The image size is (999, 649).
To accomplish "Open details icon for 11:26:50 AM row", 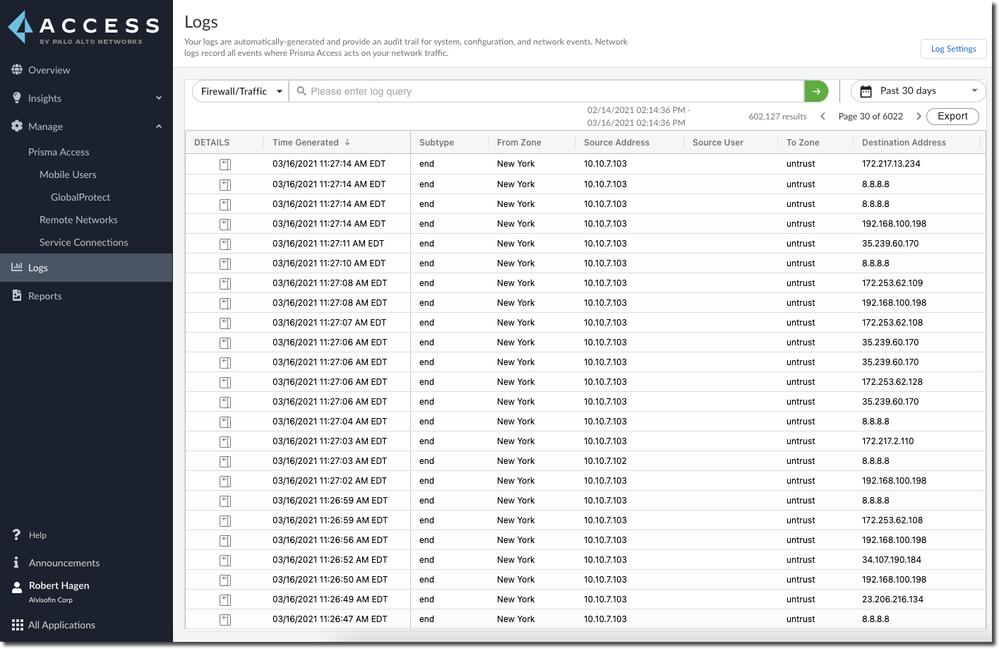I will click(x=225, y=580).
